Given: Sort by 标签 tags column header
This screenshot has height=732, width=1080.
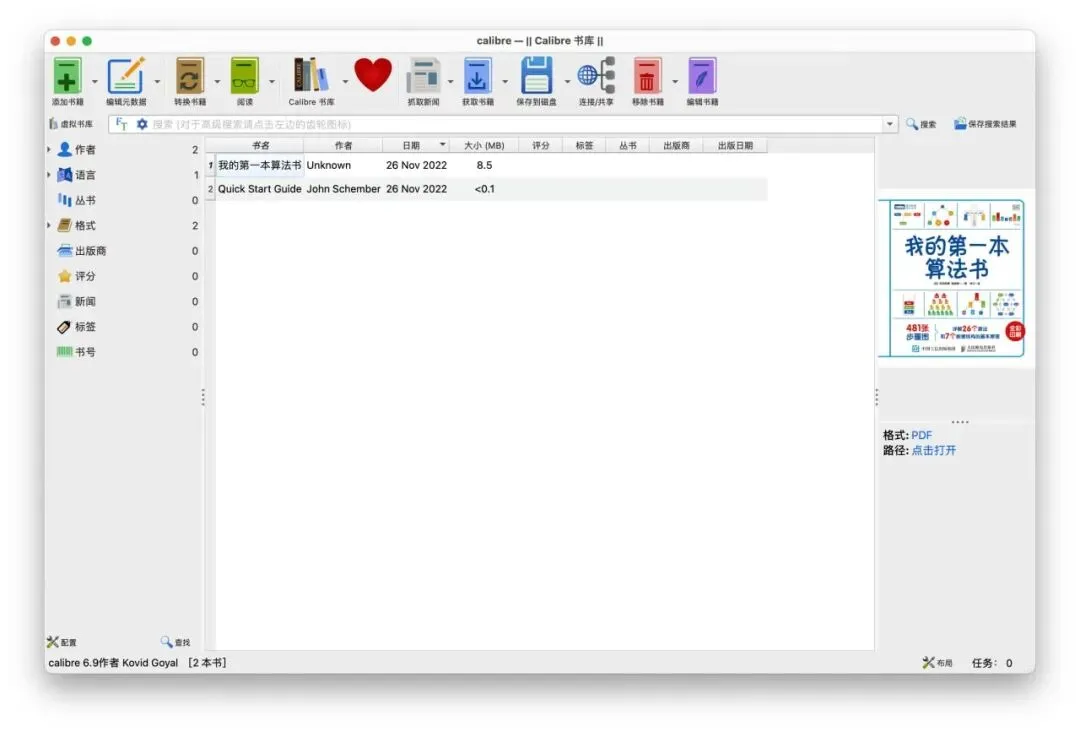Looking at the screenshot, I should (584, 145).
